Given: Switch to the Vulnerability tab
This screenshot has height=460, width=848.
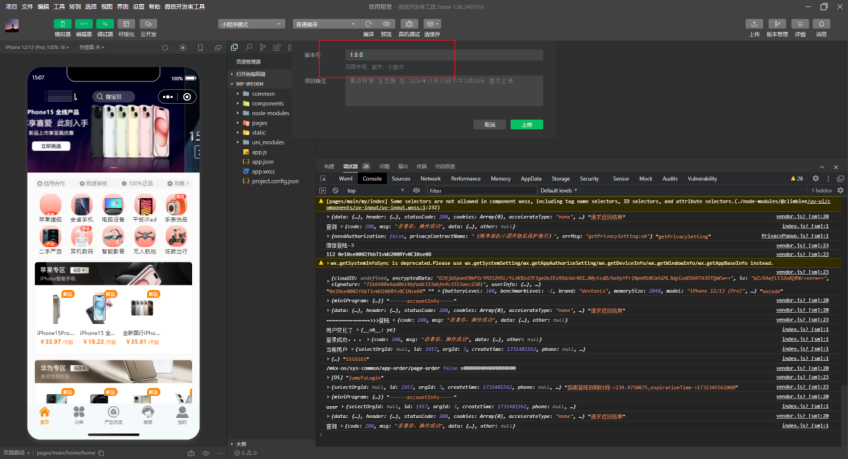Looking at the screenshot, I should point(702,178).
